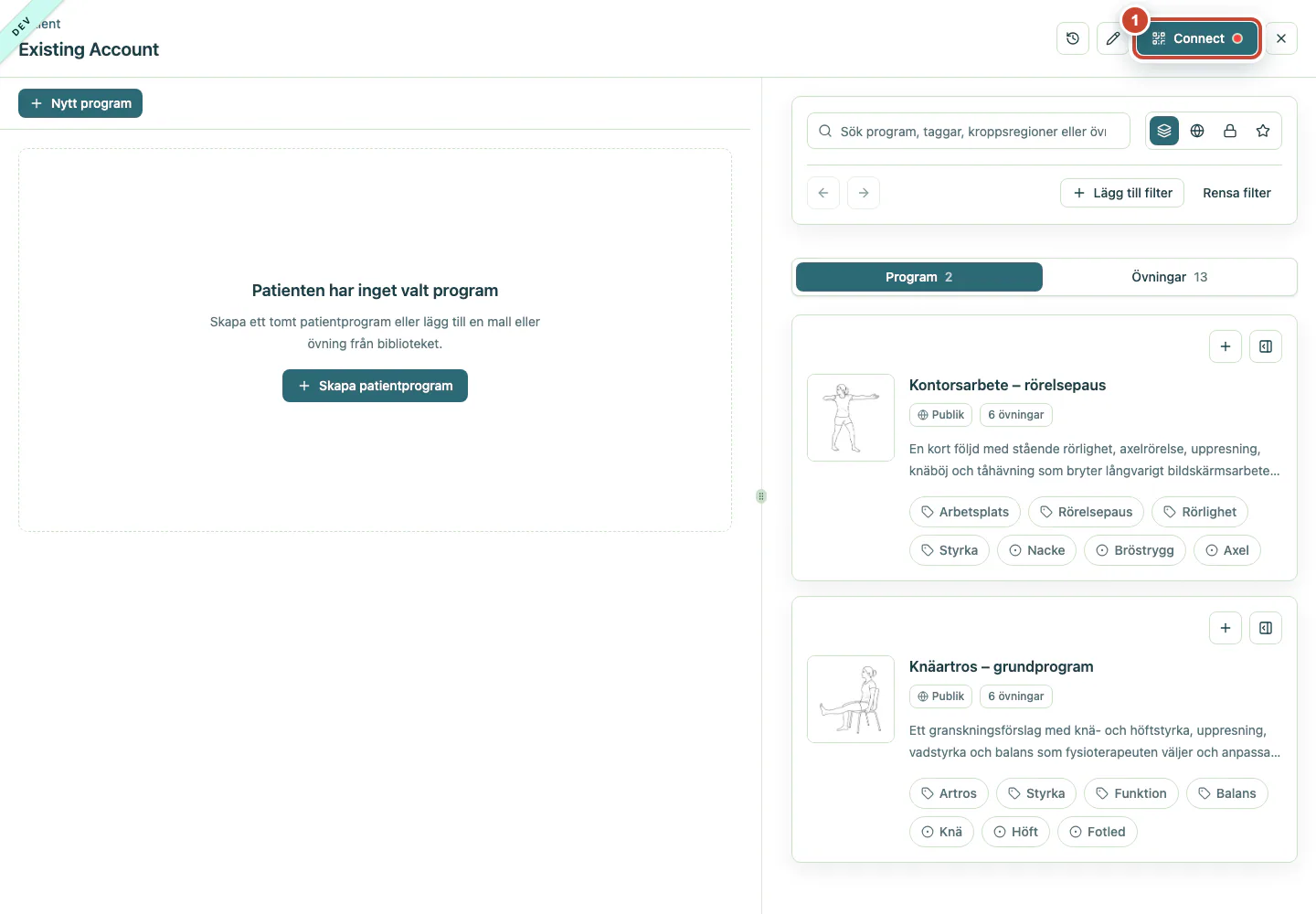Open the Knäartros program thumbnail
The width and height of the screenshot is (1316, 914).
[851, 699]
